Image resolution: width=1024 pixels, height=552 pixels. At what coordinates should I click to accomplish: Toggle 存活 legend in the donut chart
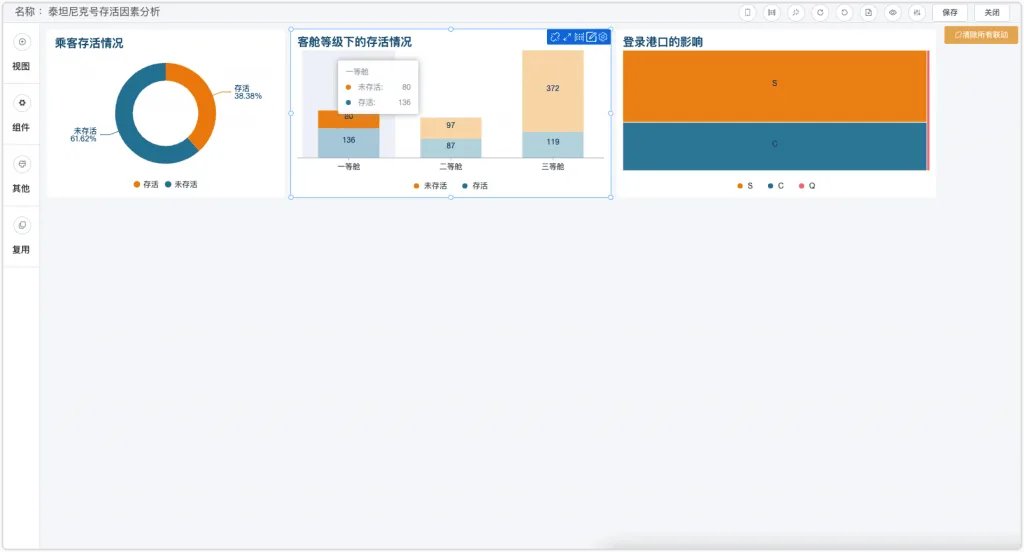click(x=146, y=184)
